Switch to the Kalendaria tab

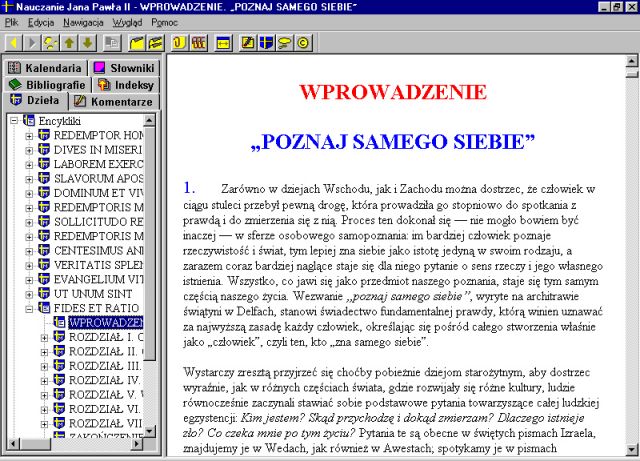(x=45, y=68)
